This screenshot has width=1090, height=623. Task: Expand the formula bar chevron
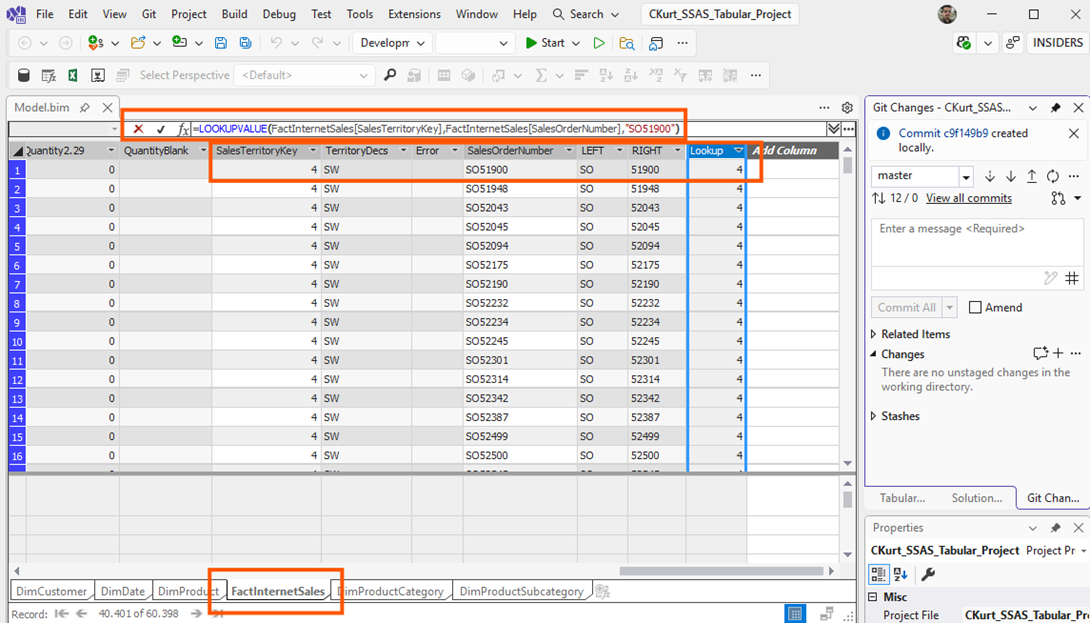point(833,129)
